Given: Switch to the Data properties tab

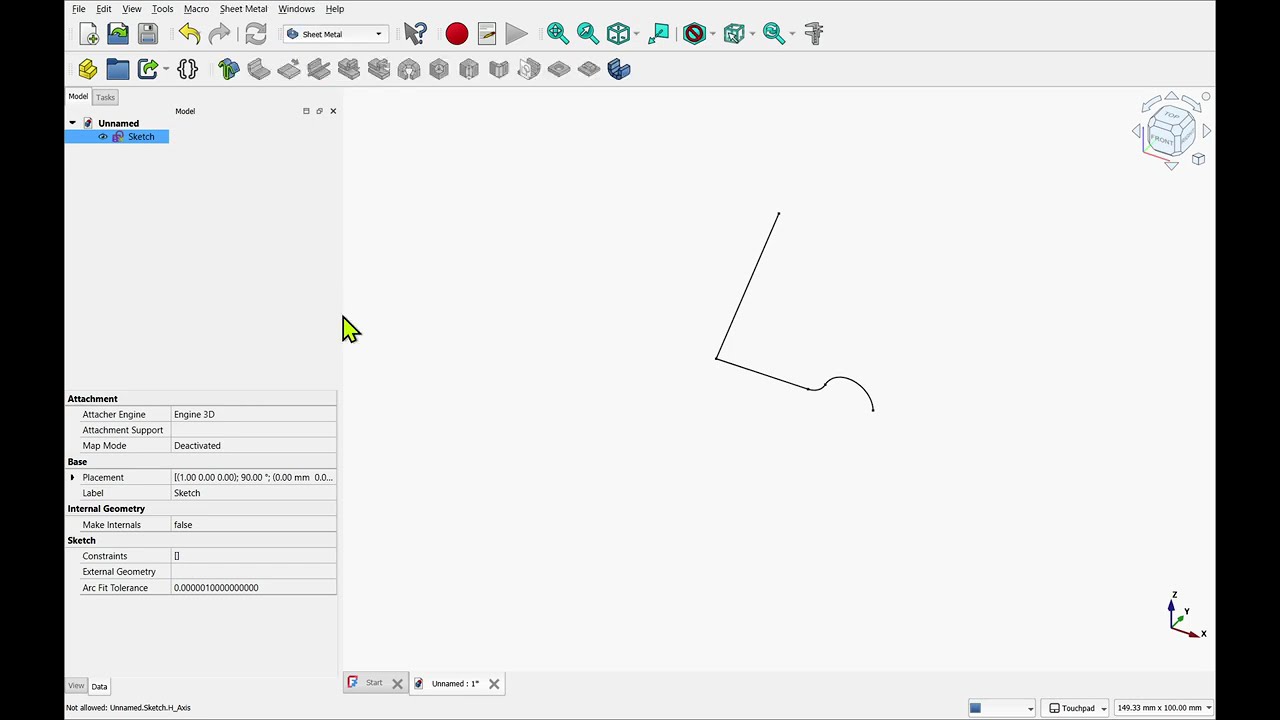Looking at the screenshot, I should (x=99, y=686).
